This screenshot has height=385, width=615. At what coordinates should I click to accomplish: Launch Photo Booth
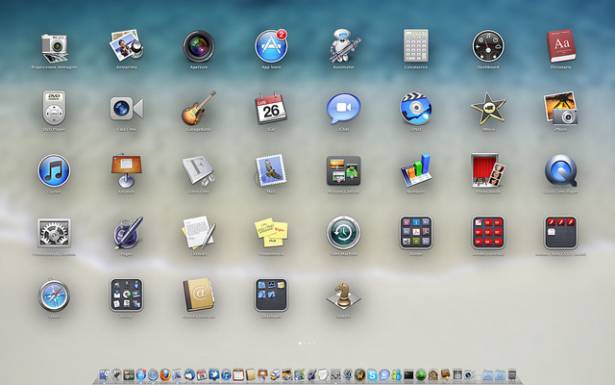click(488, 170)
